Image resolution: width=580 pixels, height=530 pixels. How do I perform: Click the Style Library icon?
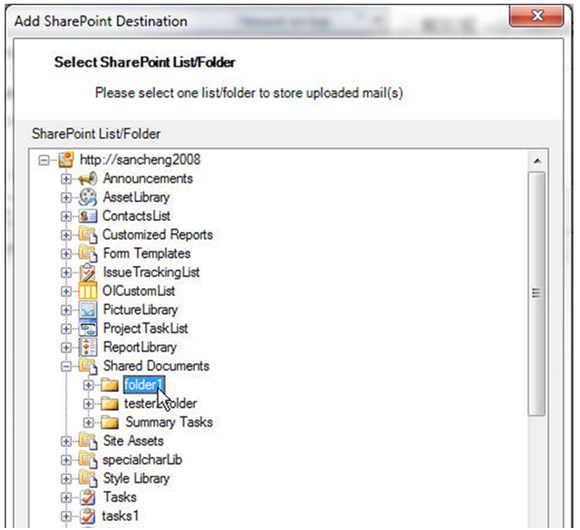[x=88, y=479]
